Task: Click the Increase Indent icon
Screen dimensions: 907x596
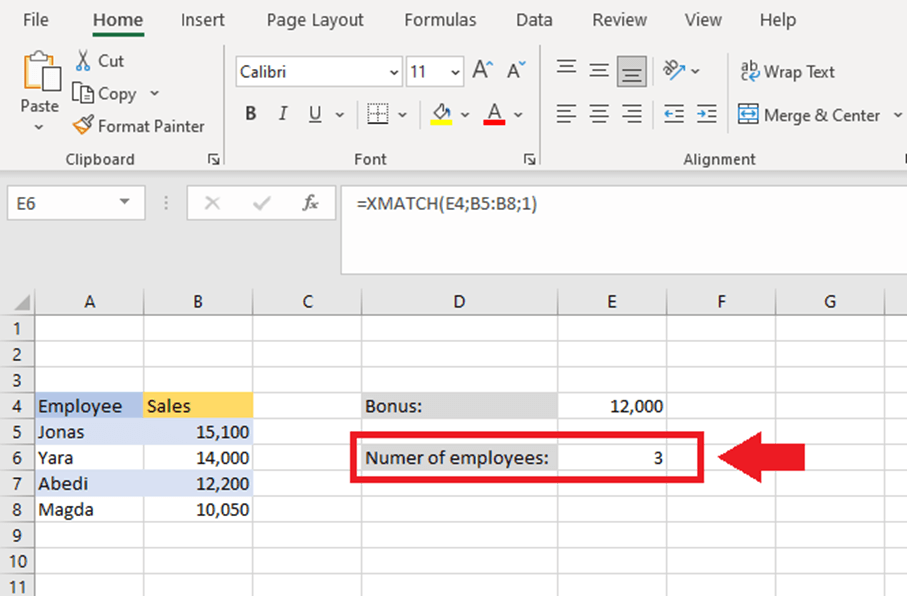Action: pos(707,115)
